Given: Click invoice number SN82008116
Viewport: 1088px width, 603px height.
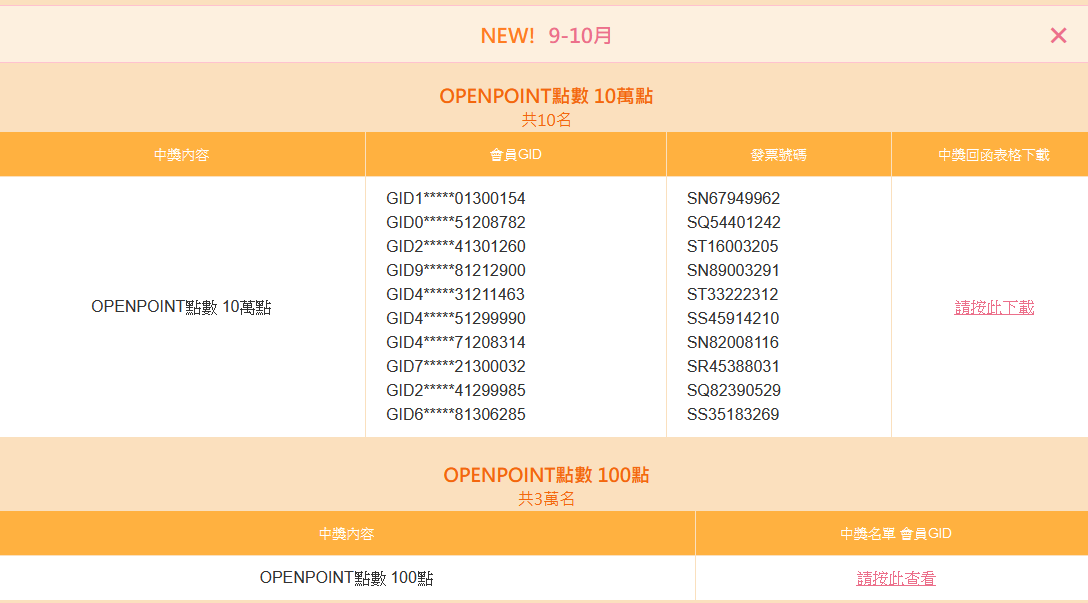Looking at the screenshot, I should 733,342.
